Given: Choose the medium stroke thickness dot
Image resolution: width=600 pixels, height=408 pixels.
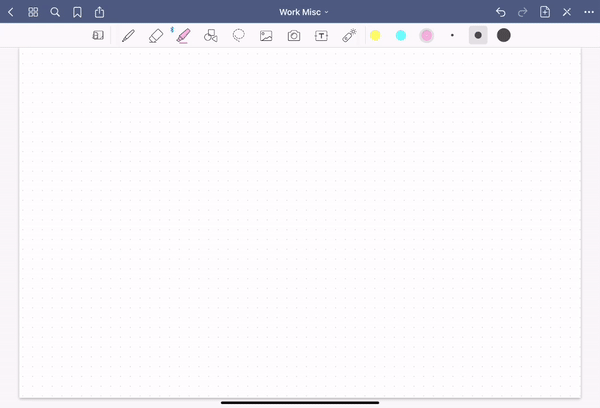Looking at the screenshot, I should click(478, 35).
